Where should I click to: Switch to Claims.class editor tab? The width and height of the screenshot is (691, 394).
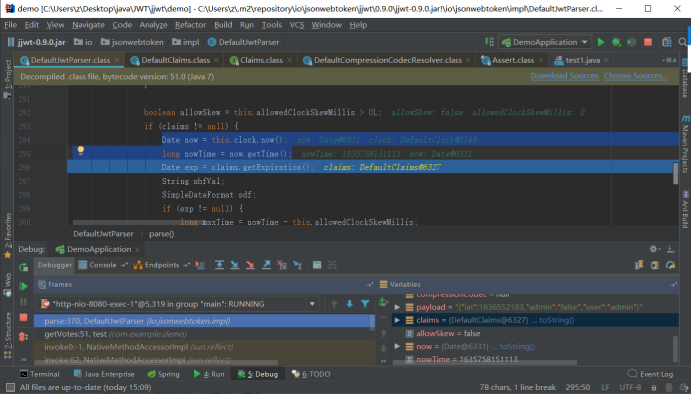point(261,60)
